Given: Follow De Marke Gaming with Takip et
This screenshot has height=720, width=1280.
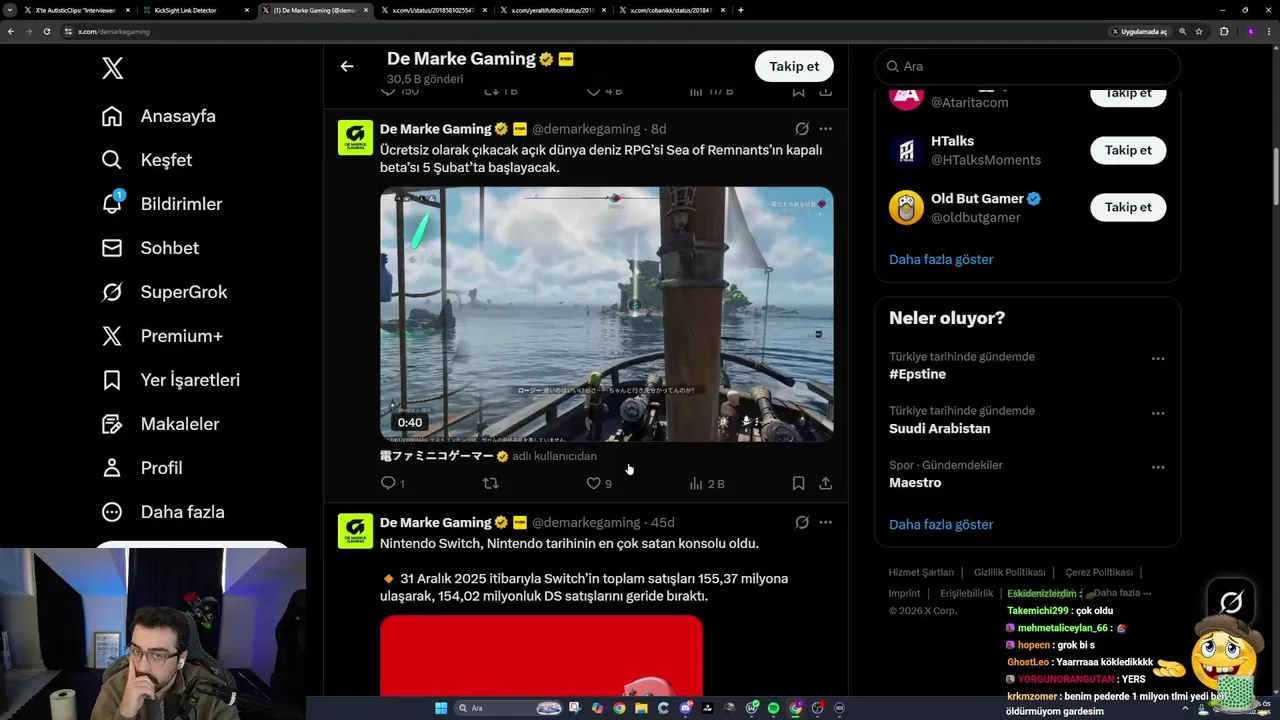Looking at the screenshot, I should coord(794,66).
